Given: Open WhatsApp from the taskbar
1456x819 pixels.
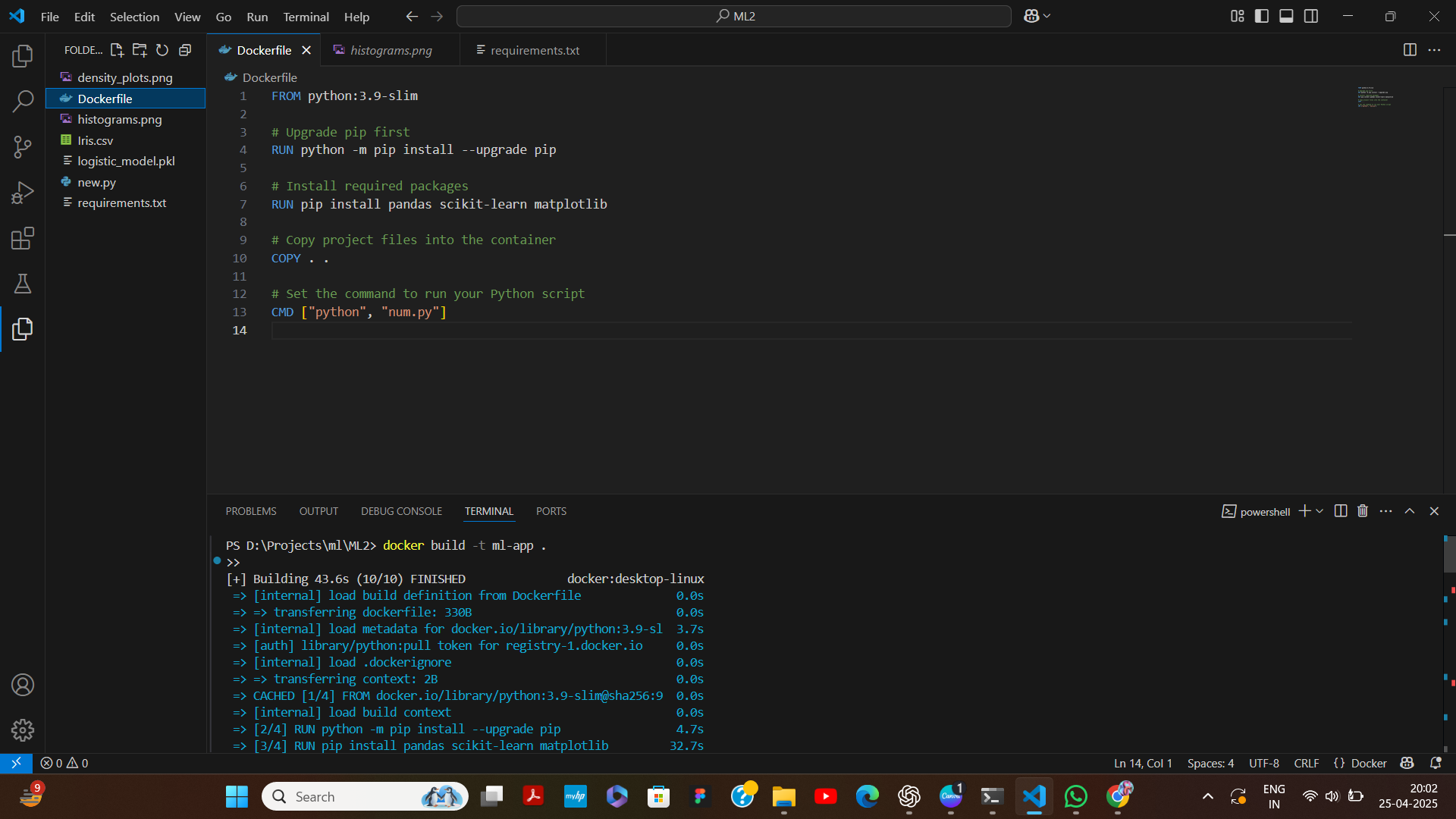Looking at the screenshot, I should pos(1075,796).
